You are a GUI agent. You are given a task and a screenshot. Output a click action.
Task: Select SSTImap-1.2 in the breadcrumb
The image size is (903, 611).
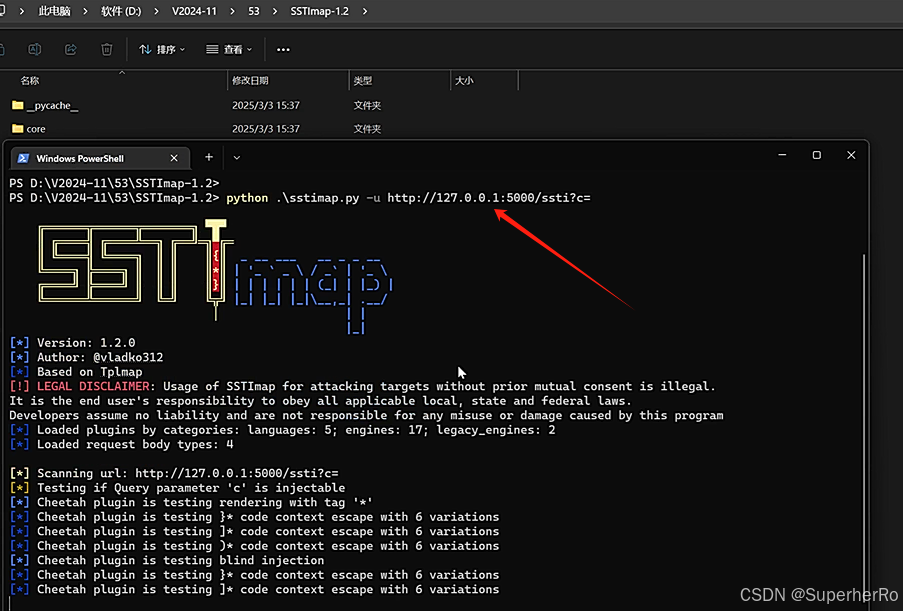[319, 11]
